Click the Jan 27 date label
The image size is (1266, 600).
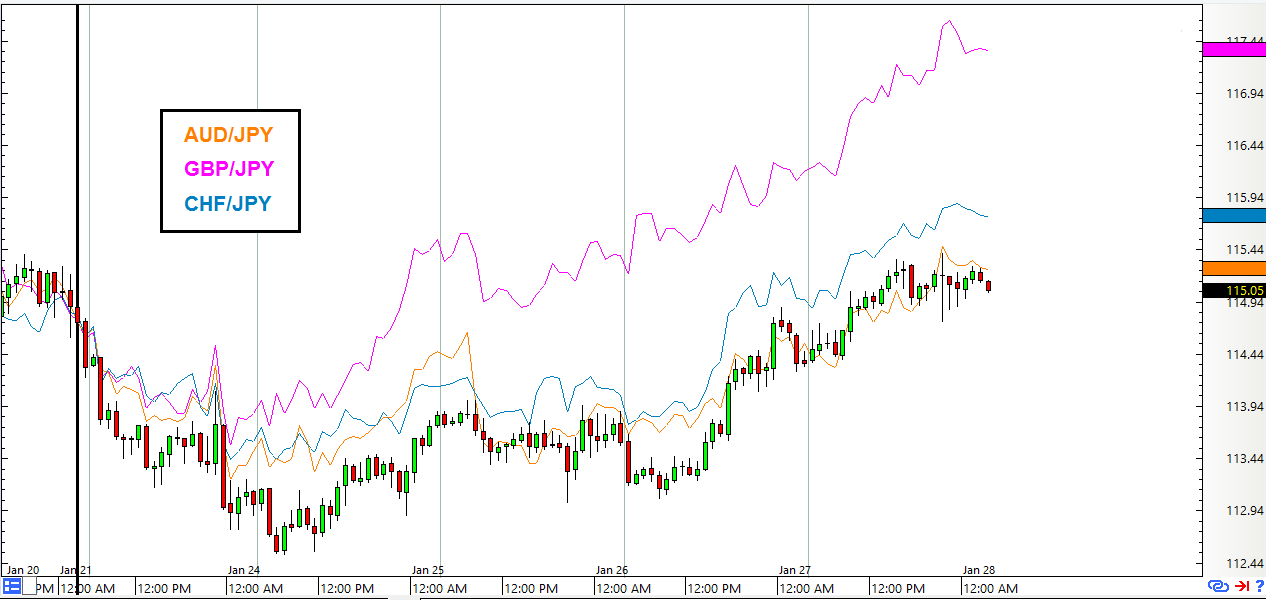pyautogui.click(x=794, y=570)
